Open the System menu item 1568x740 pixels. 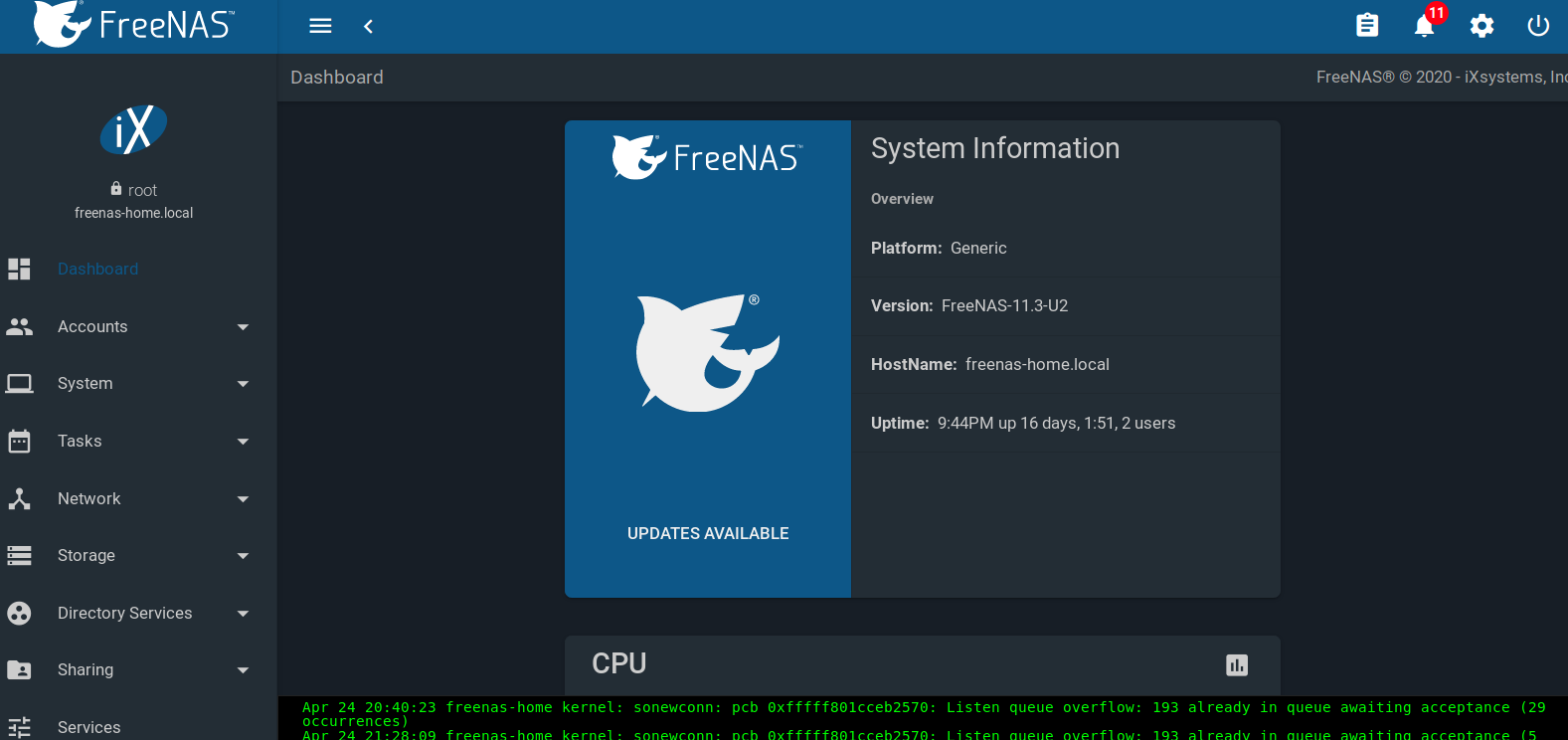85,383
